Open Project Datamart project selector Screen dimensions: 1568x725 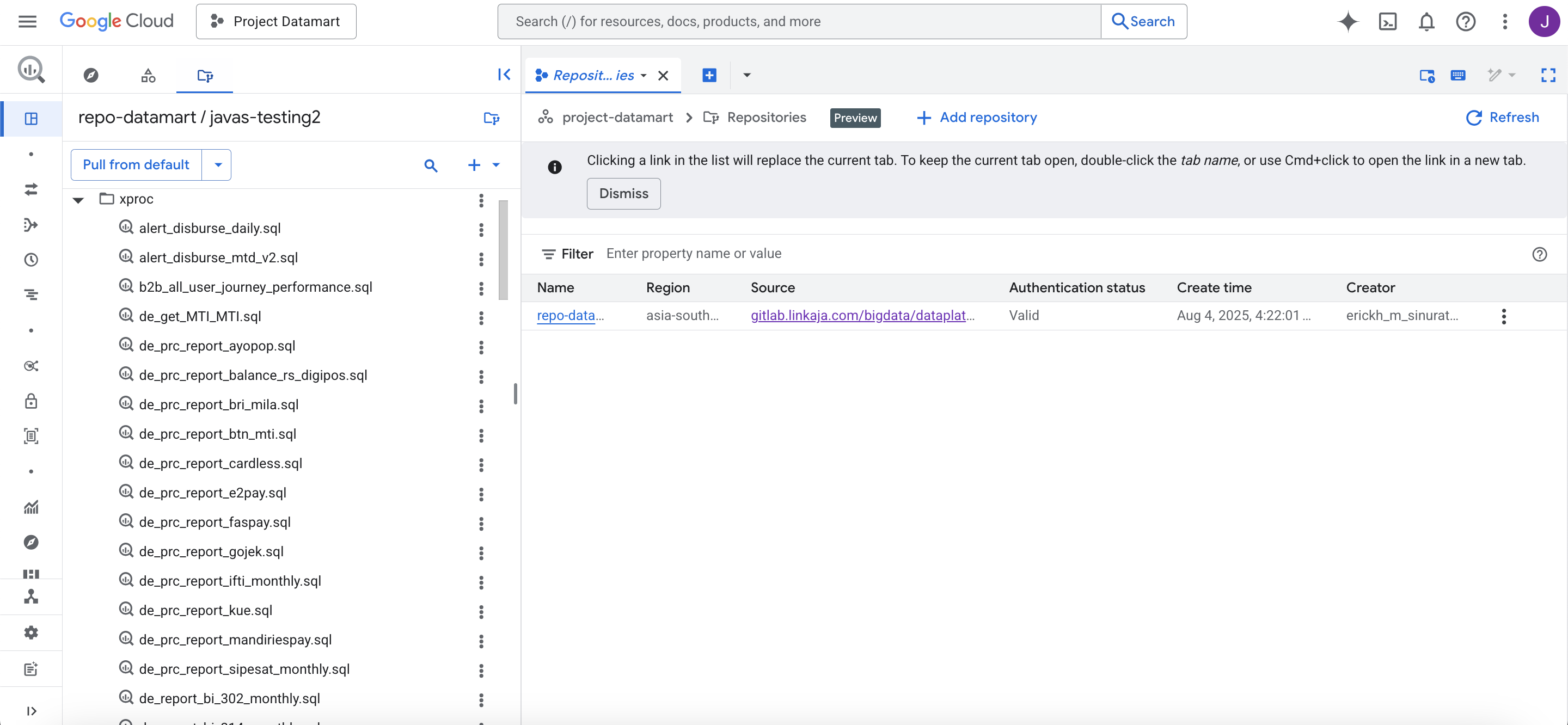pos(275,21)
